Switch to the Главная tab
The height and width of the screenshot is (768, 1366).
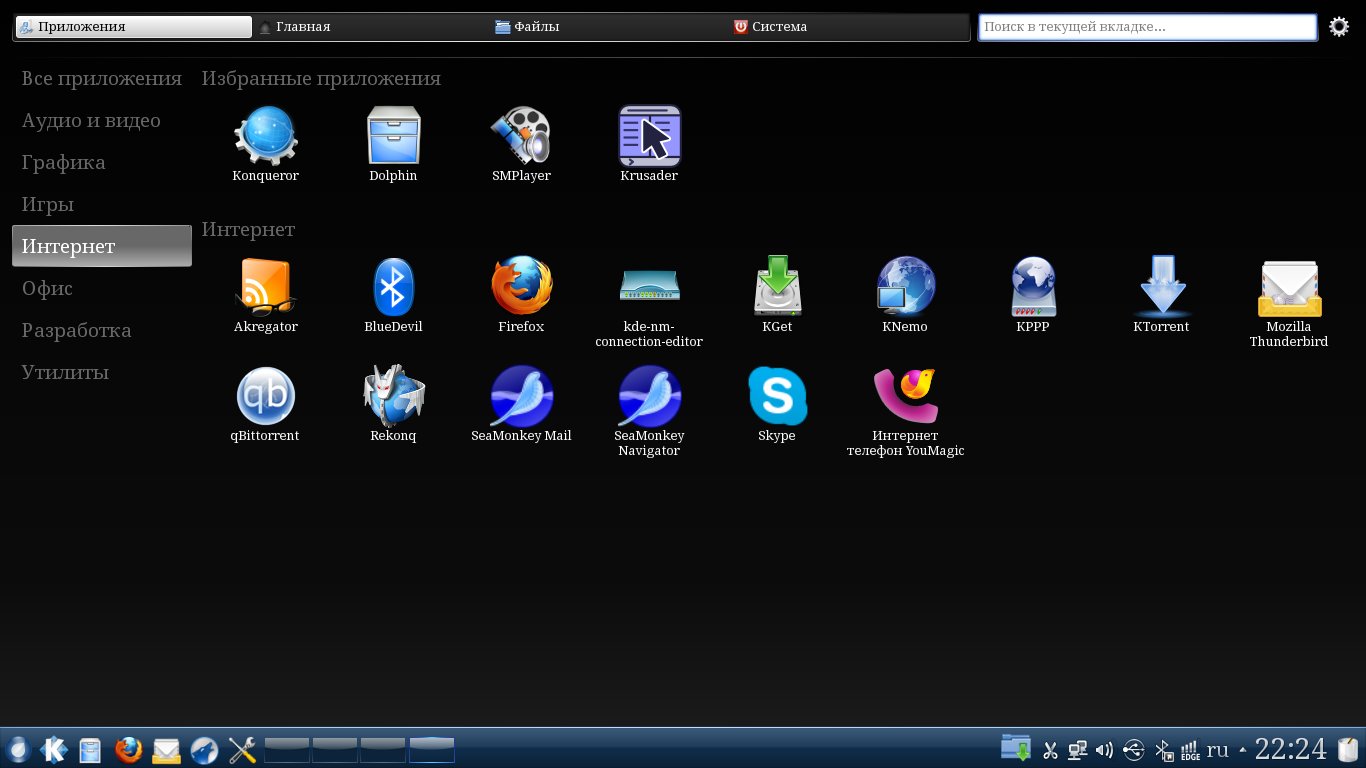[302, 27]
